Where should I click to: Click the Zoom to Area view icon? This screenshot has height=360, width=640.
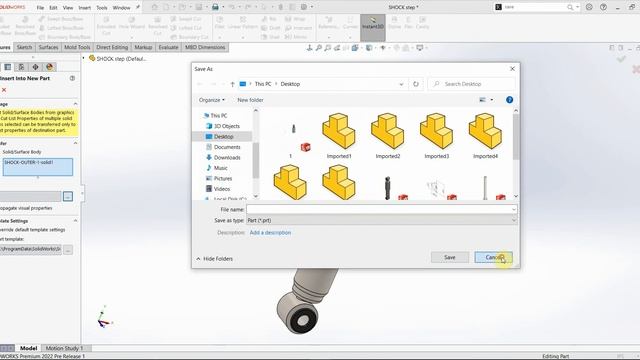(328, 48)
